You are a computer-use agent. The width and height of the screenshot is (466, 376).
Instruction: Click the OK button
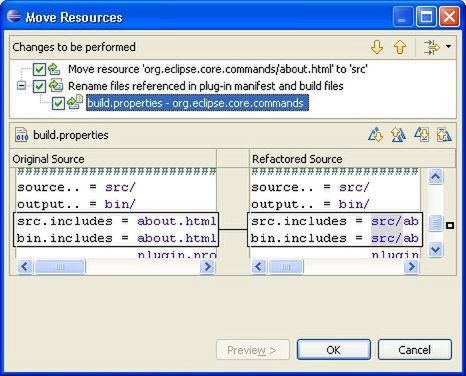(334, 350)
